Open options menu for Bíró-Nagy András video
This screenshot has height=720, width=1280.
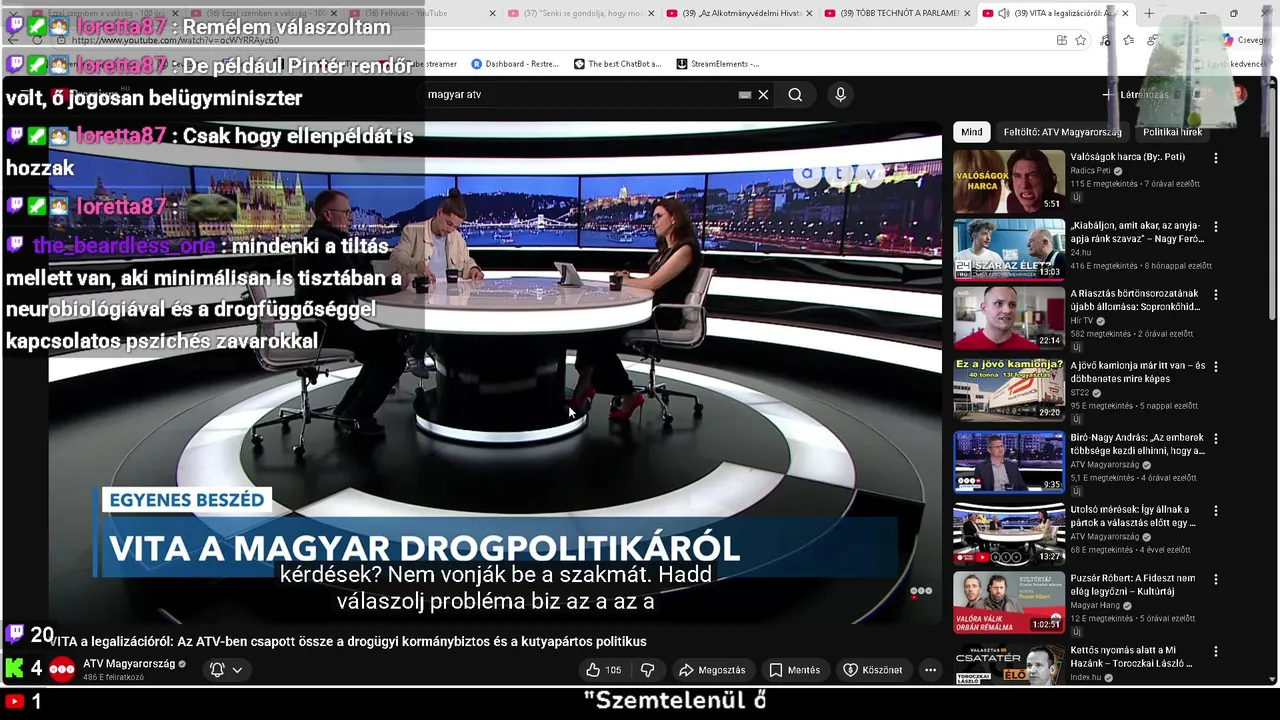pyautogui.click(x=1216, y=439)
